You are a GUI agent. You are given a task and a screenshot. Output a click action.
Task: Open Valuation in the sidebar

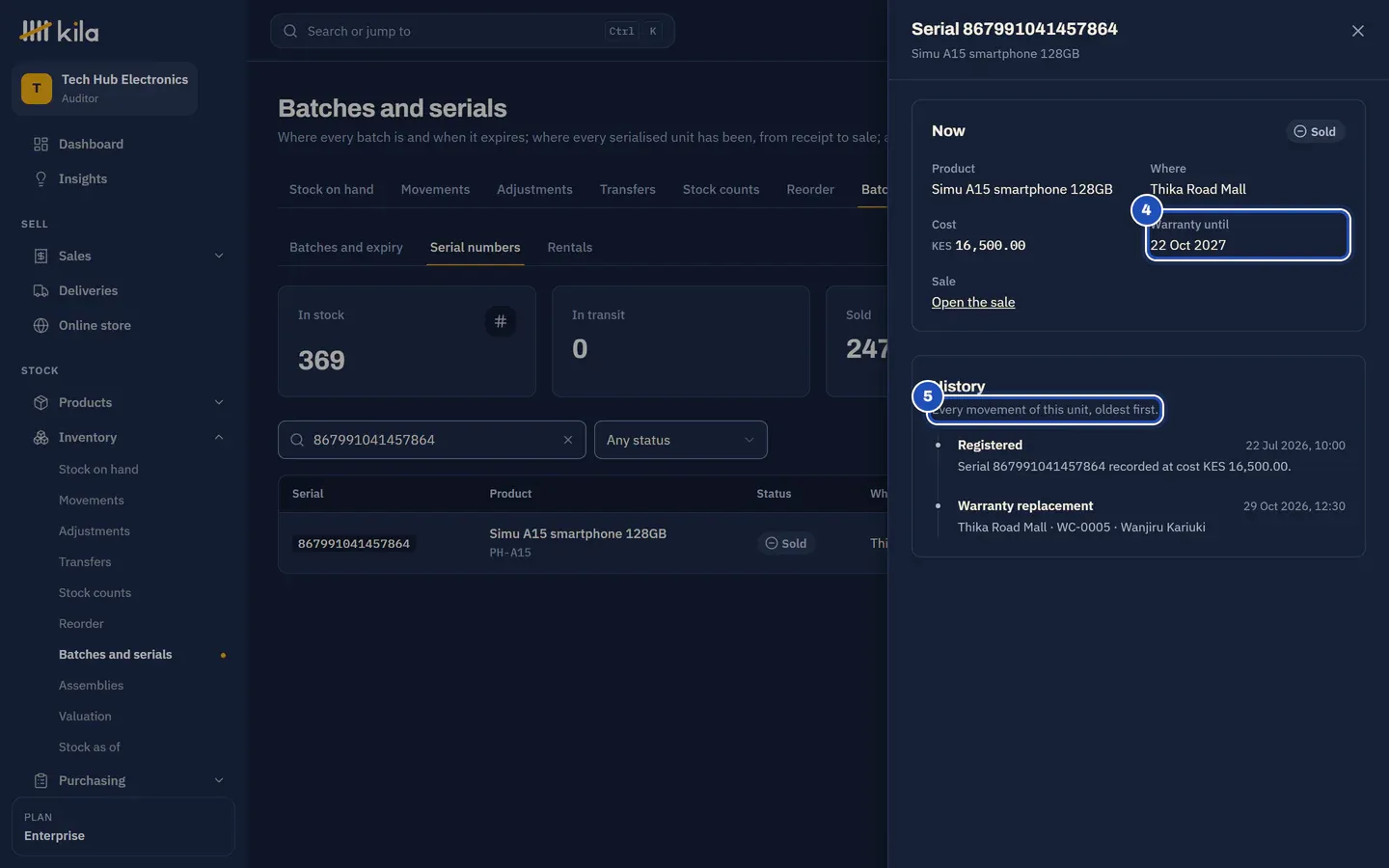tap(85, 717)
